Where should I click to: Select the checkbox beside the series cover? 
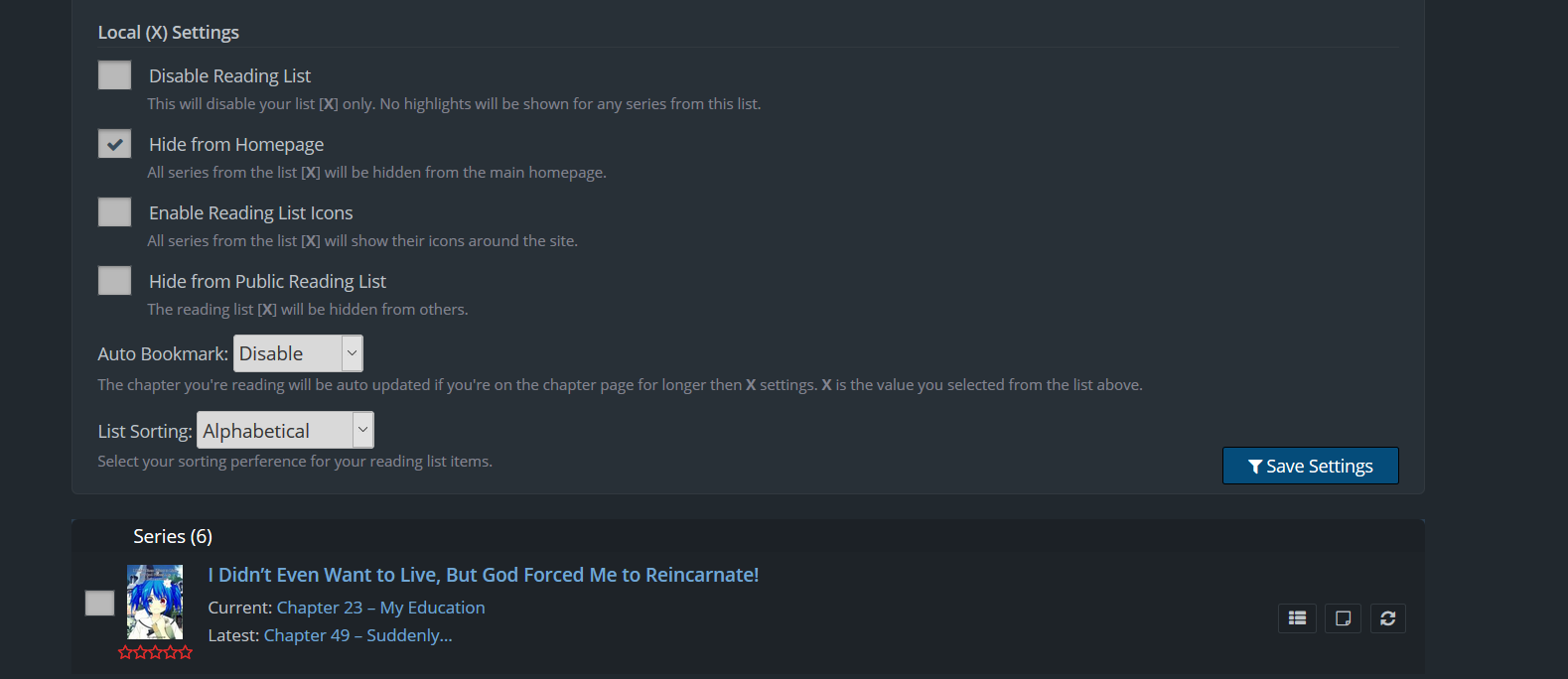[99, 603]
